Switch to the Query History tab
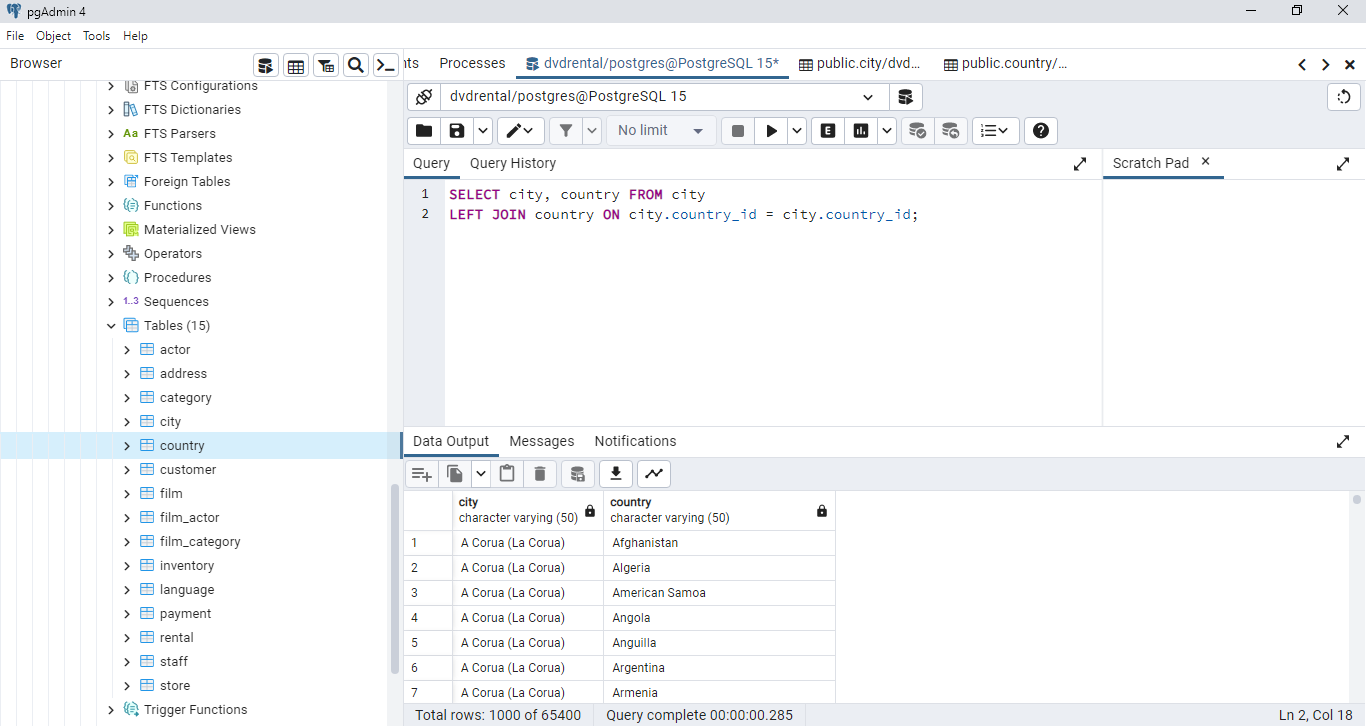The image size is (1366, 726). 513,163
